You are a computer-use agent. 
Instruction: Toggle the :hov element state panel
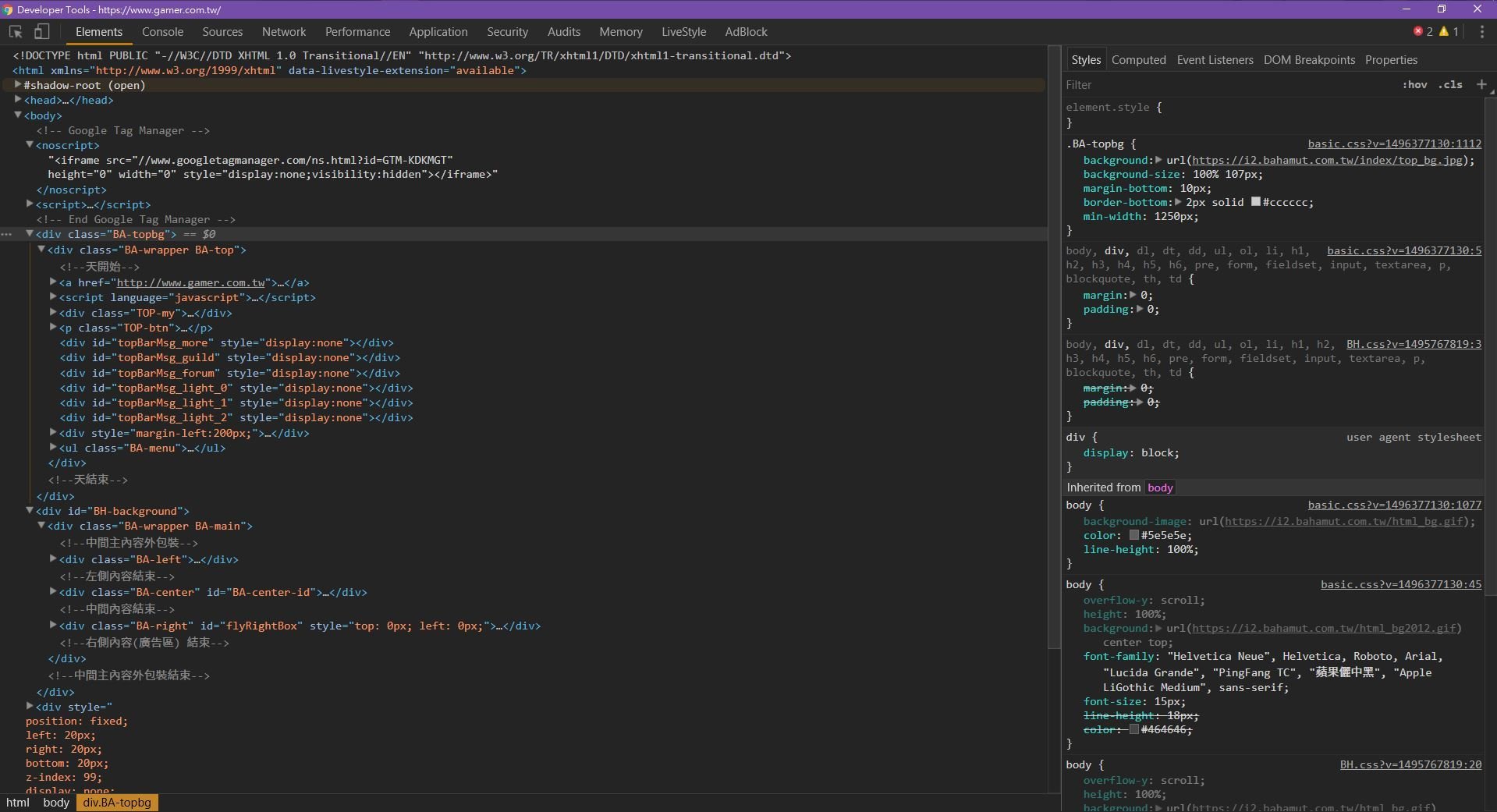[x=1414, y=84]
